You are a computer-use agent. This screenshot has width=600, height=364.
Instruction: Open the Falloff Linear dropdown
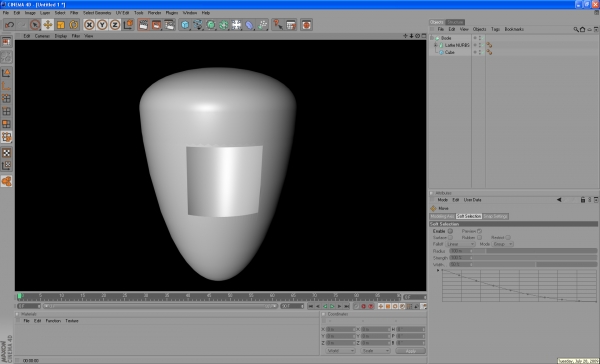(x=460, y=244)
